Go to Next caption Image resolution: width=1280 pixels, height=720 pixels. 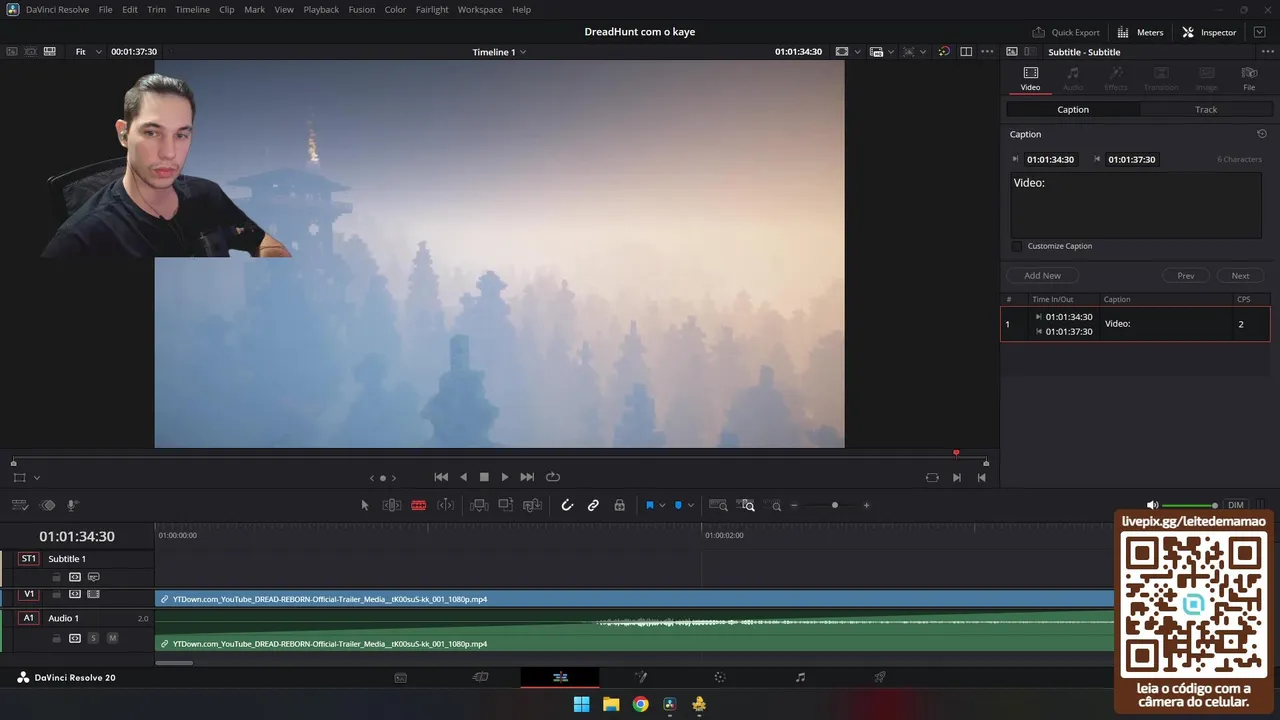click(1240, 276)
